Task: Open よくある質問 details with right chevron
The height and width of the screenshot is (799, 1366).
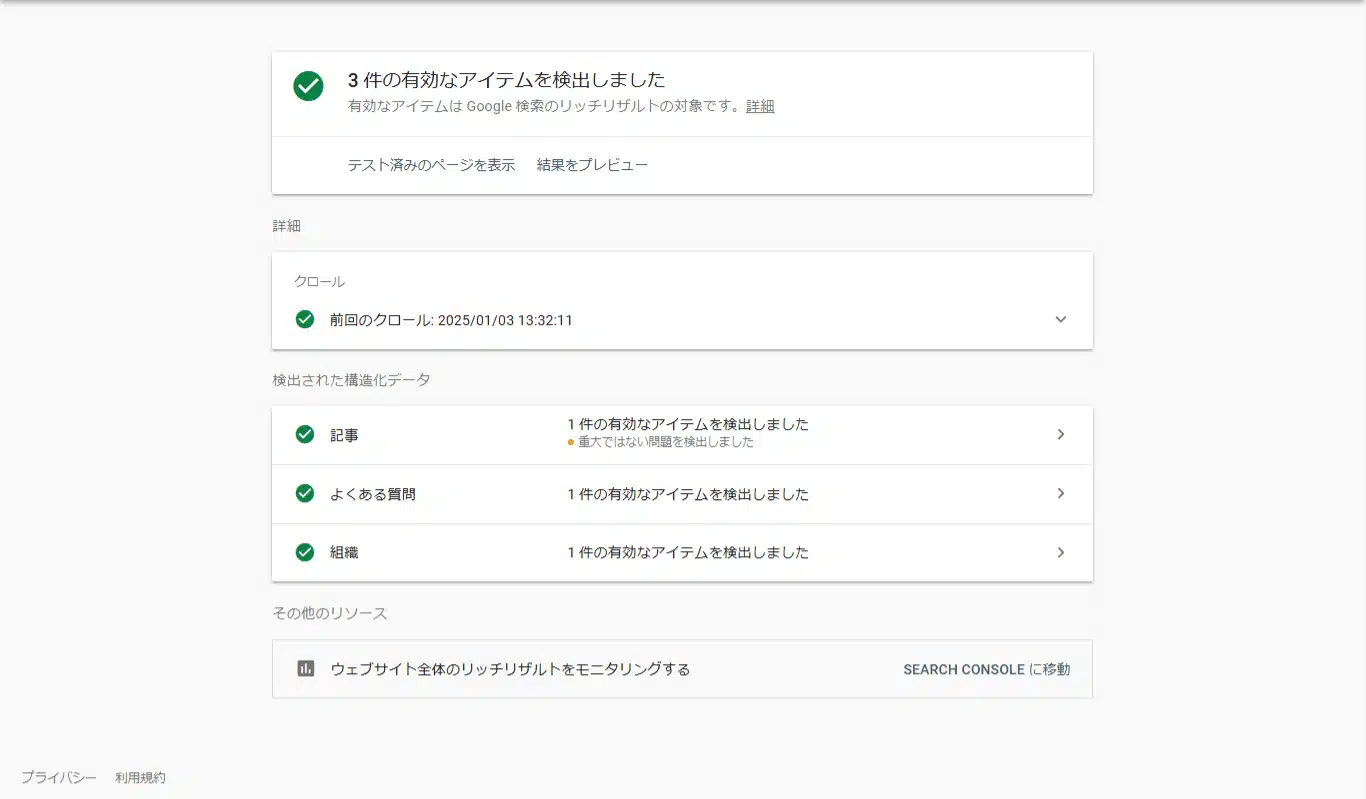Action: [x=1061, y=494]
